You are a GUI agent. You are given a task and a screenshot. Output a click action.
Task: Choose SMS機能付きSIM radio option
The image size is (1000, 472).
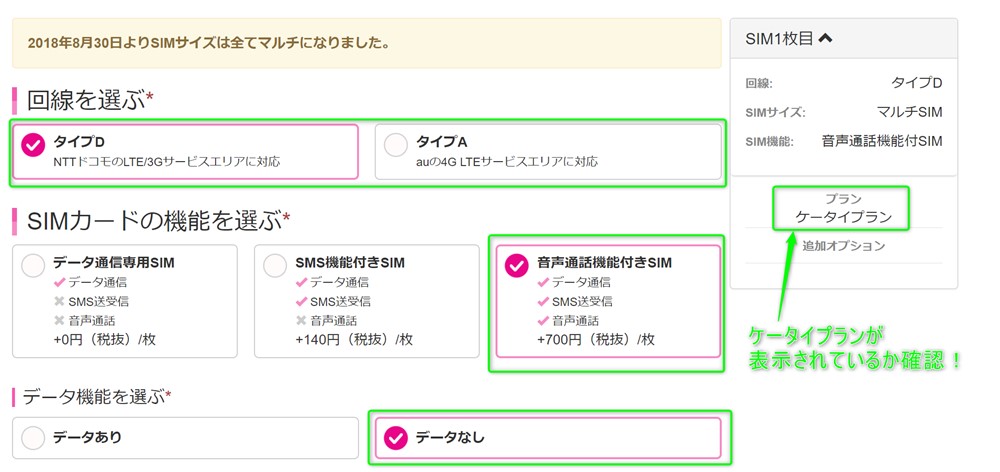point(275,265)
